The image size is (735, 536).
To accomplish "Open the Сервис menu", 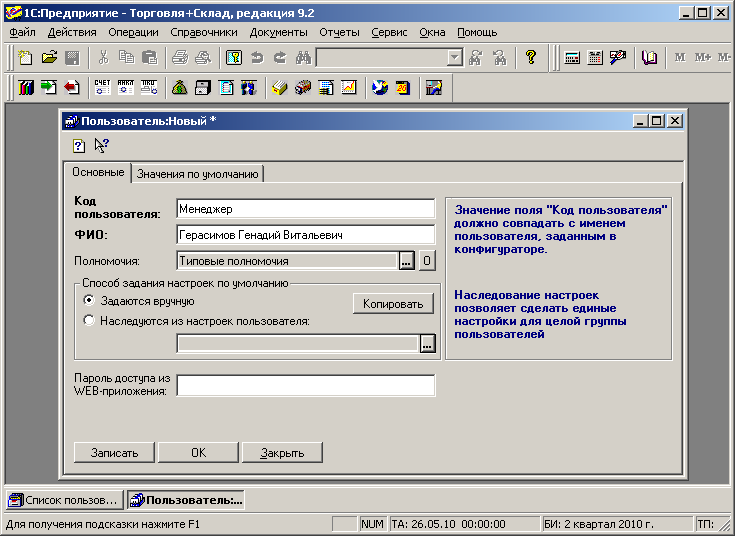I will 389,32.
